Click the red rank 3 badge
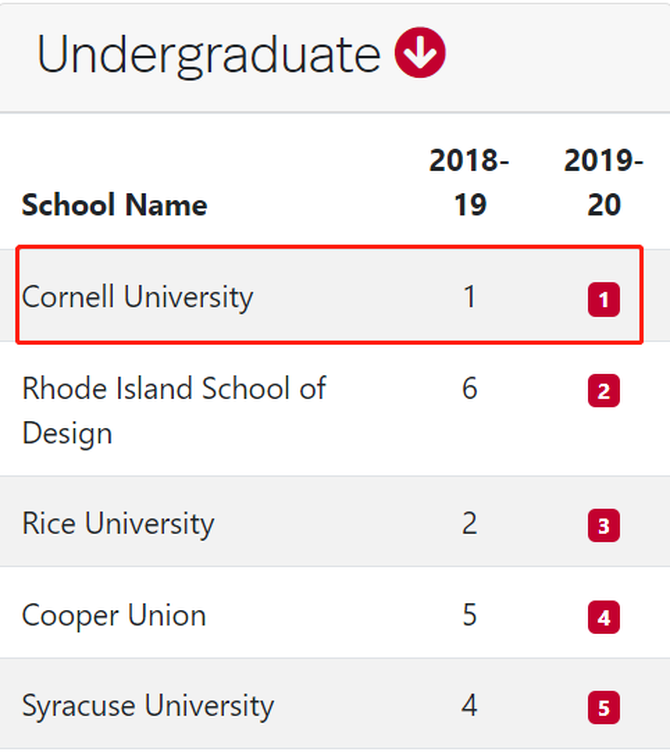The height and width of the screenshot is (752, 670). coord(603,526)
